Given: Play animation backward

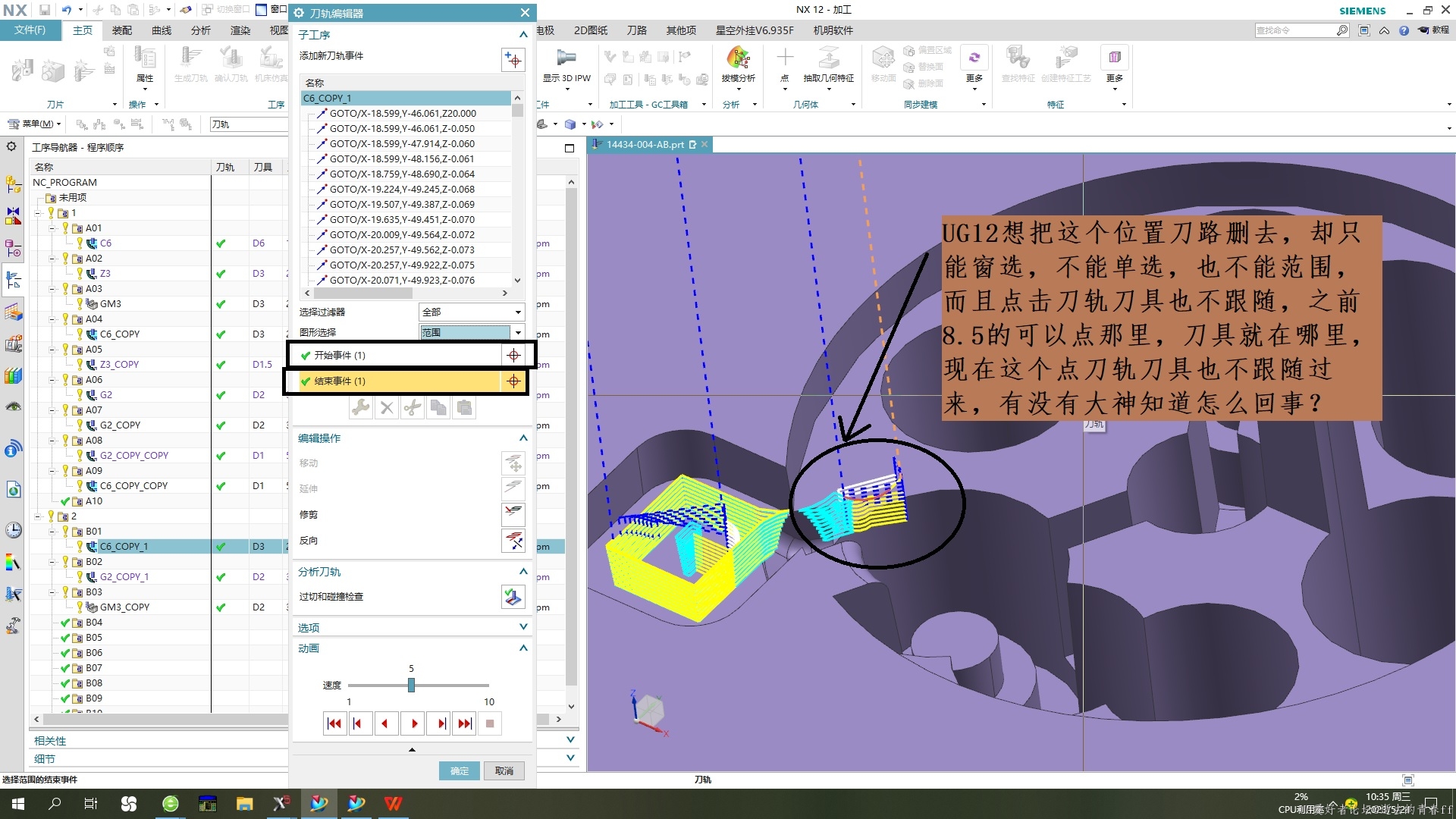Looking at the screenshot, I should [385, 723].
